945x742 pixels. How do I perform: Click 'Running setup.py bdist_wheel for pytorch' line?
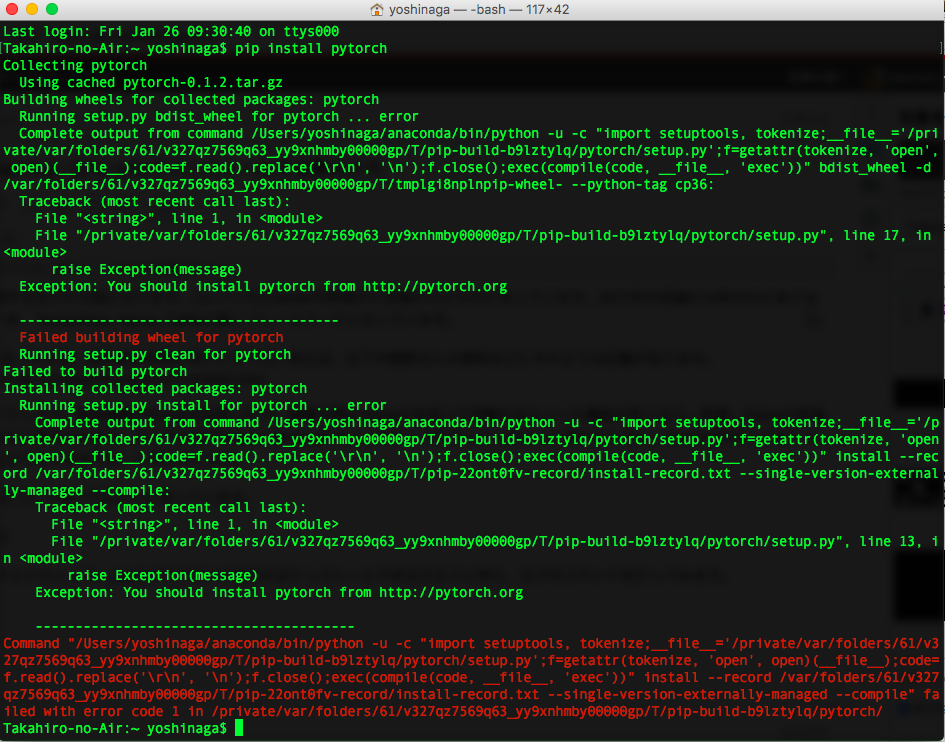point(219,116)
